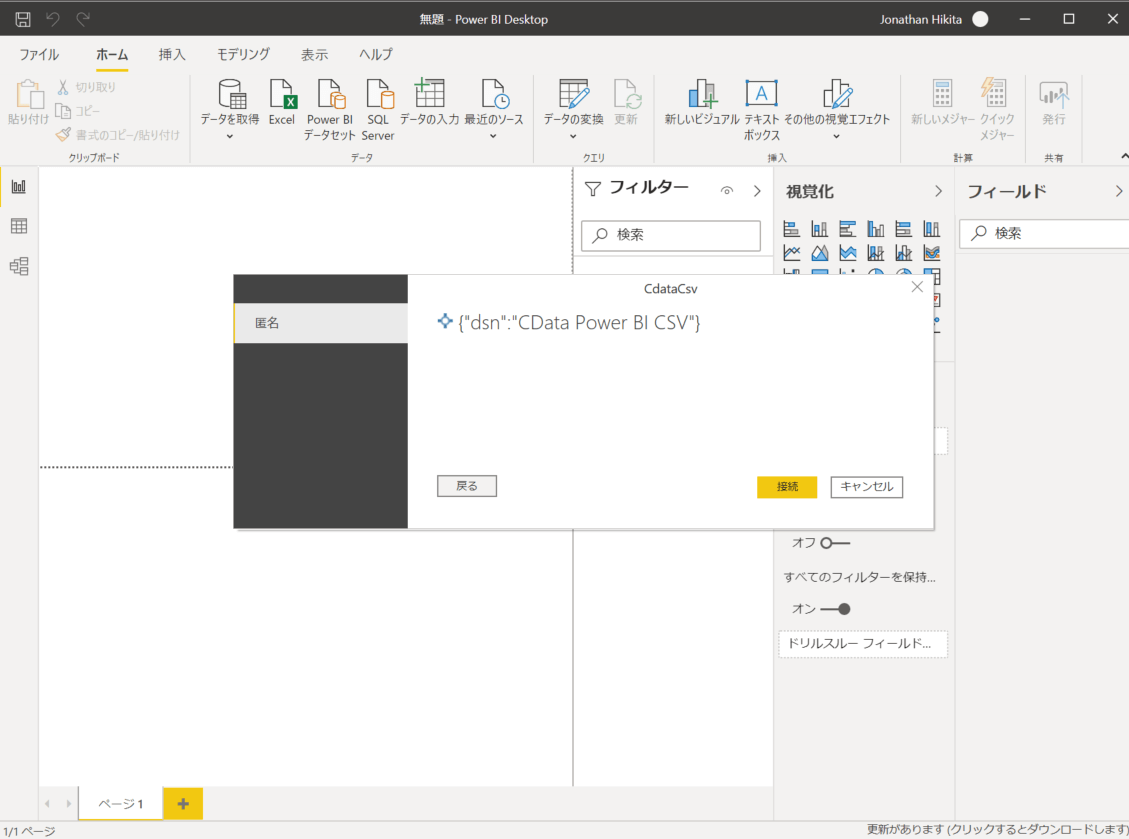Collapse the 視覚化 pane chevron
Viewport: 1129px width, 839px height.
click(938, 191)
